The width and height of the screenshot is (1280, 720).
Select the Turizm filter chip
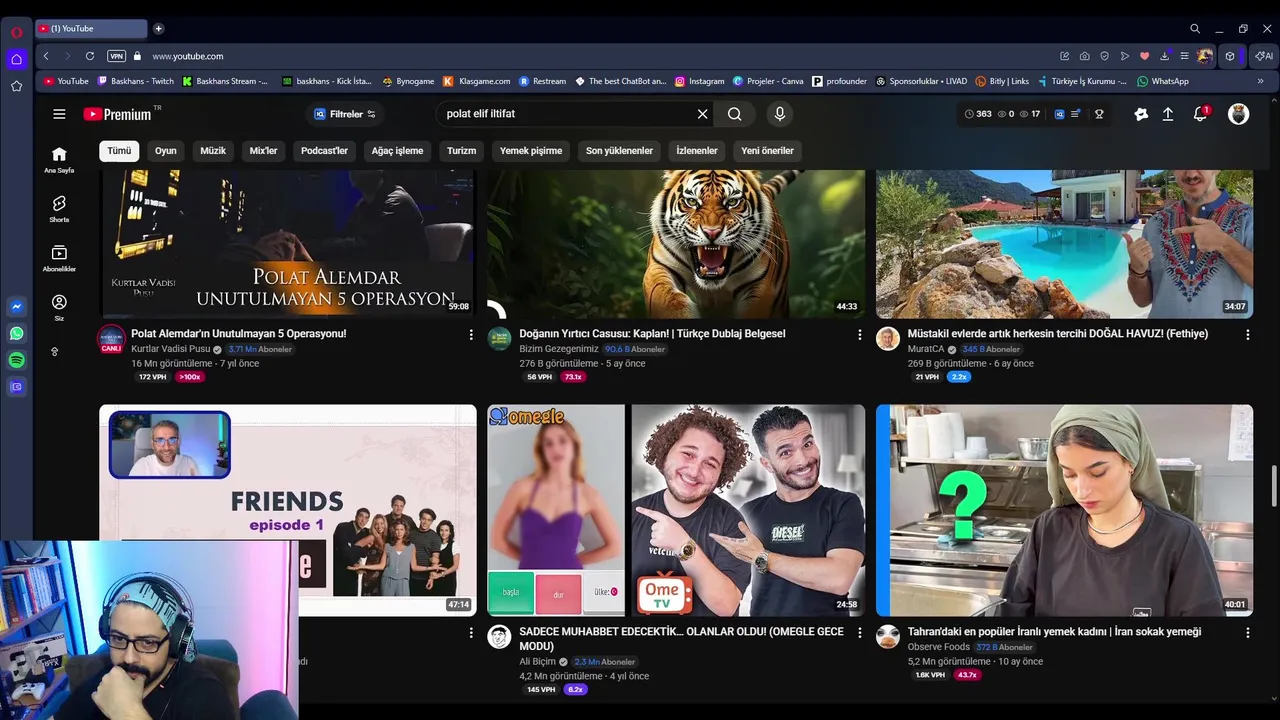(461, 151)
